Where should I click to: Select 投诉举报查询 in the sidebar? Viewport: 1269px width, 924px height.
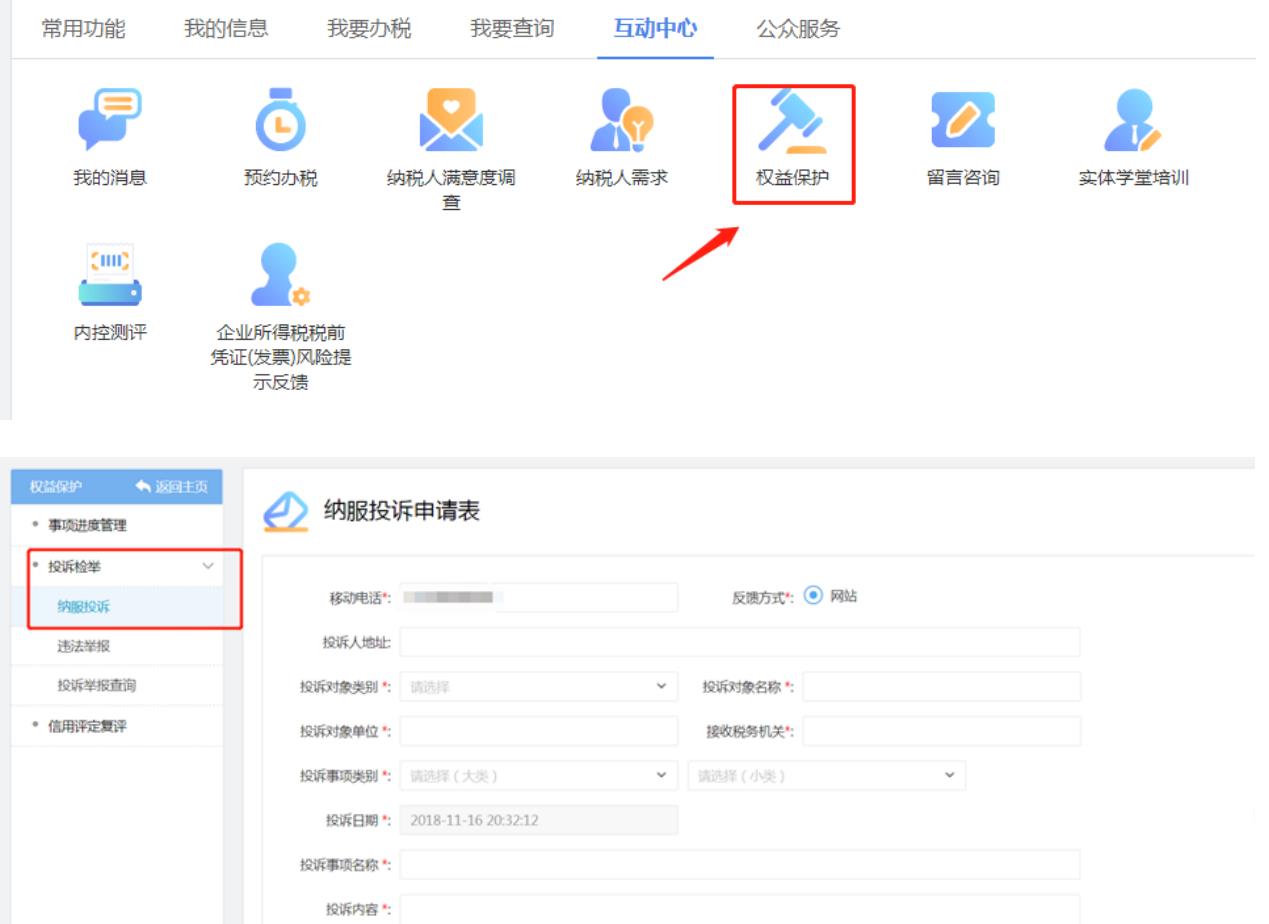coord(97,686)
